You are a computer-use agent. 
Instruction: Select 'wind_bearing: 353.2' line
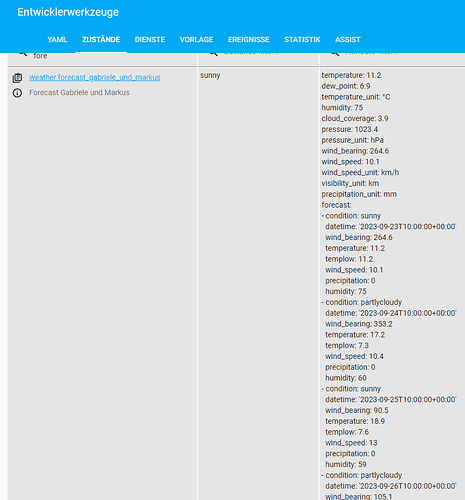359,324
